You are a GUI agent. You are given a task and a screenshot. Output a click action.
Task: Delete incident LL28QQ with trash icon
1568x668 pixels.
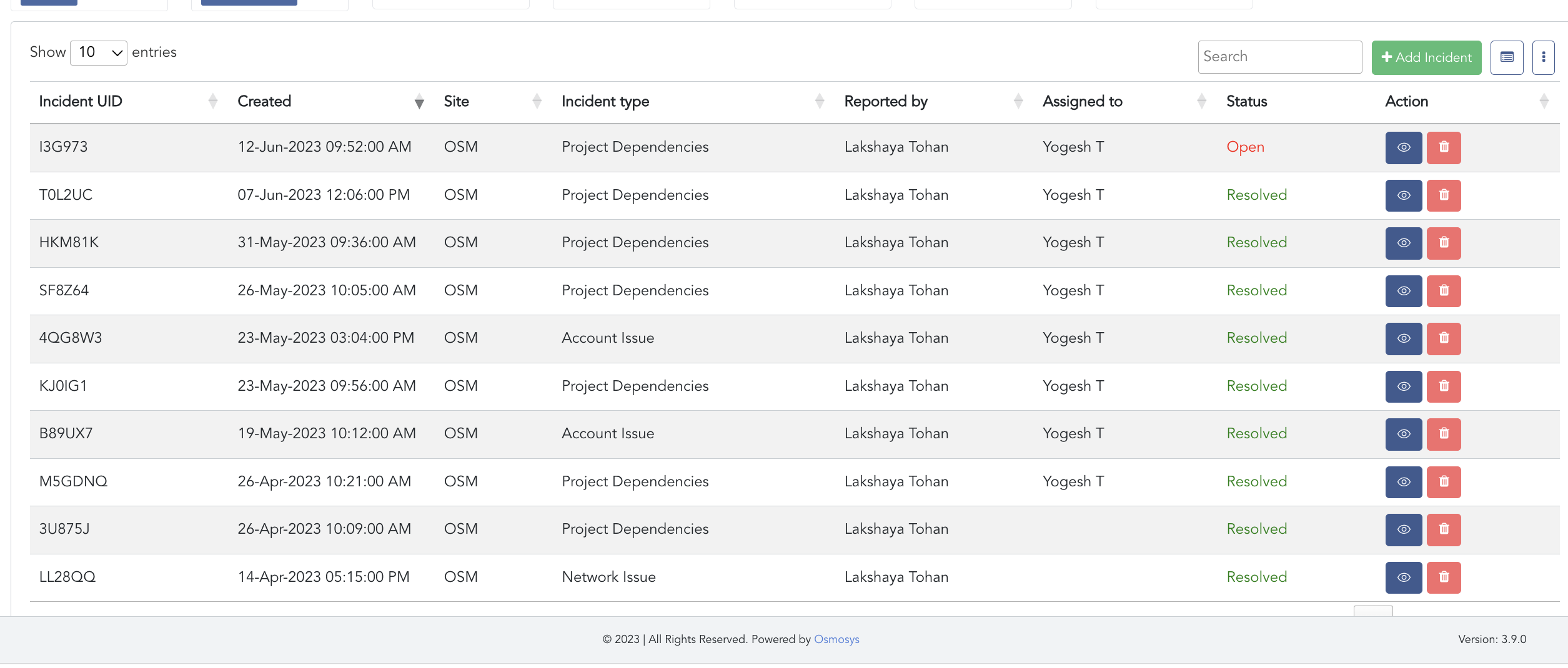(x=1443, y=577)
